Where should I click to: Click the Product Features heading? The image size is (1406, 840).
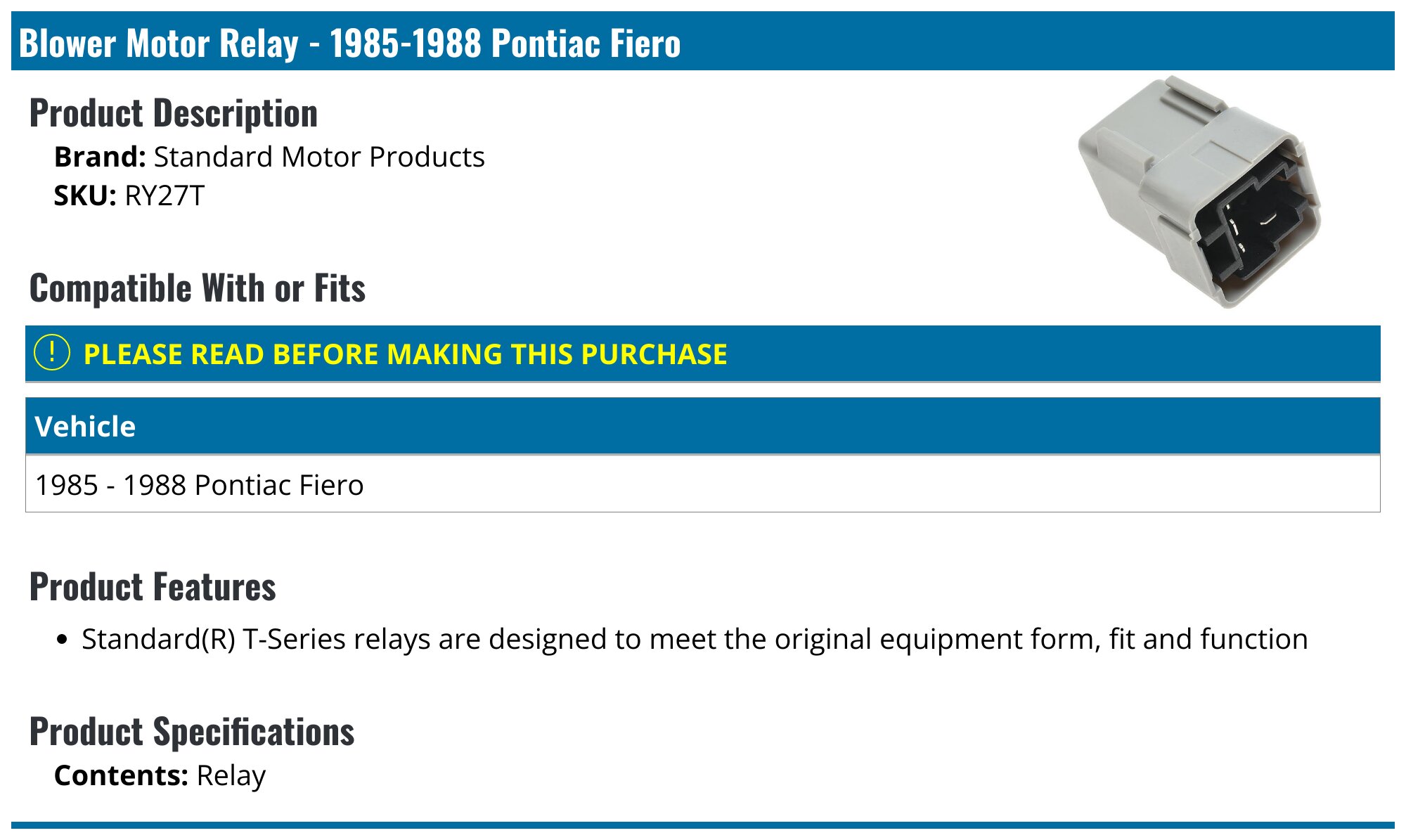[x=153, y=586]
